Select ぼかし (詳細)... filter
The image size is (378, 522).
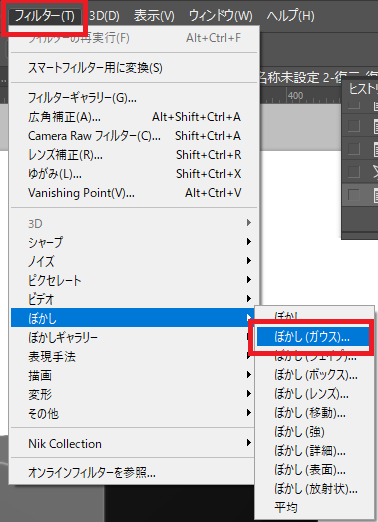(x=315, y=451)
